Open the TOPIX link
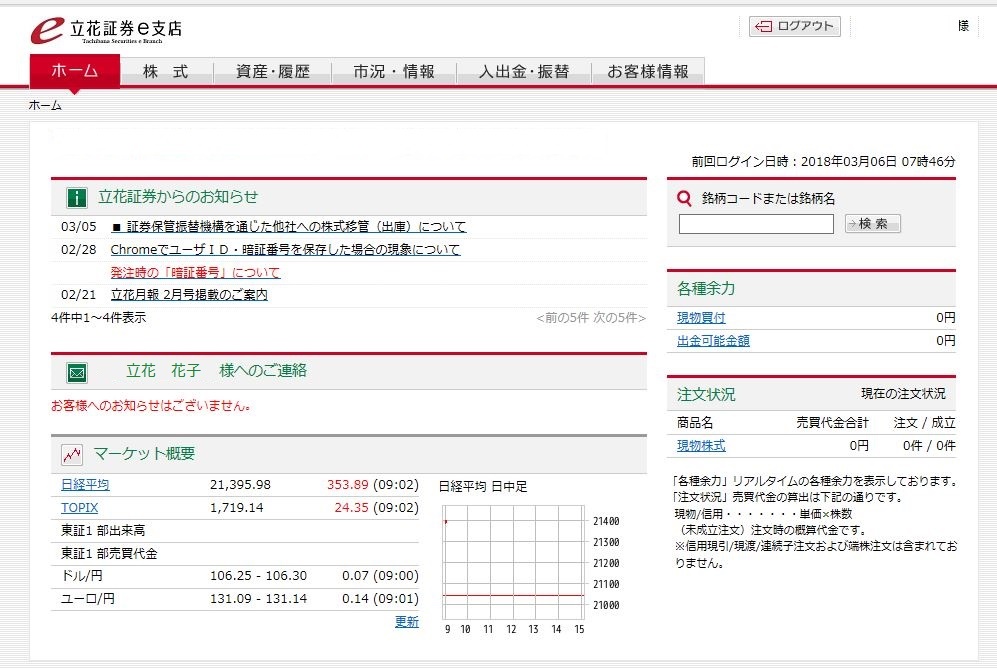The image size is (997, 669). tap(79, 507)
